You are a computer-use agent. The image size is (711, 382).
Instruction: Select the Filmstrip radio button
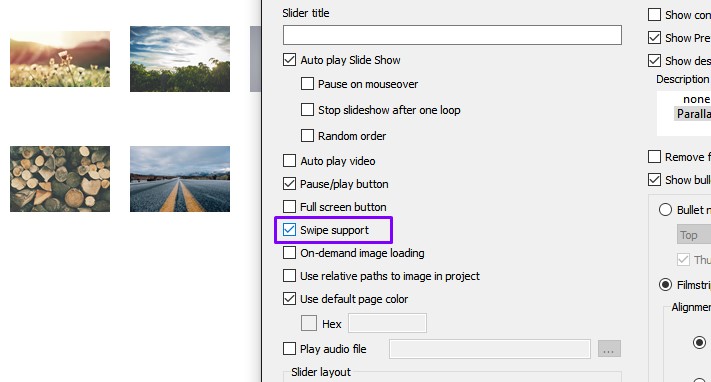665,284
